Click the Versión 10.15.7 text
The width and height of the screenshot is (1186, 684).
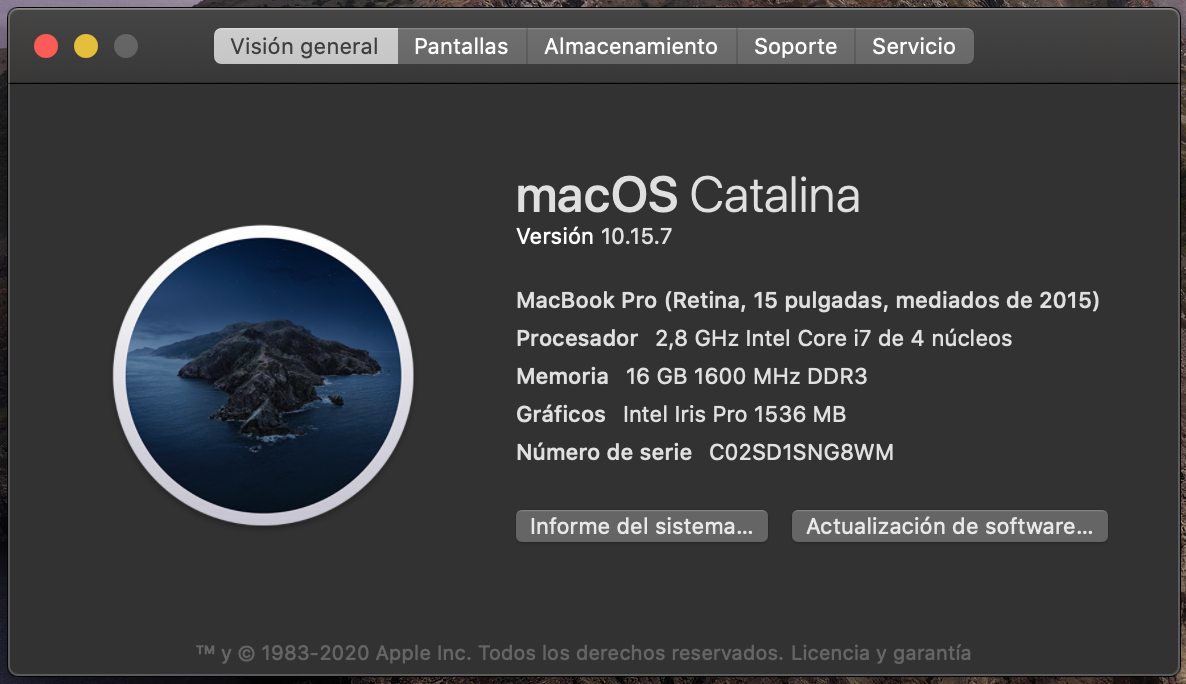tap(594, 237)
